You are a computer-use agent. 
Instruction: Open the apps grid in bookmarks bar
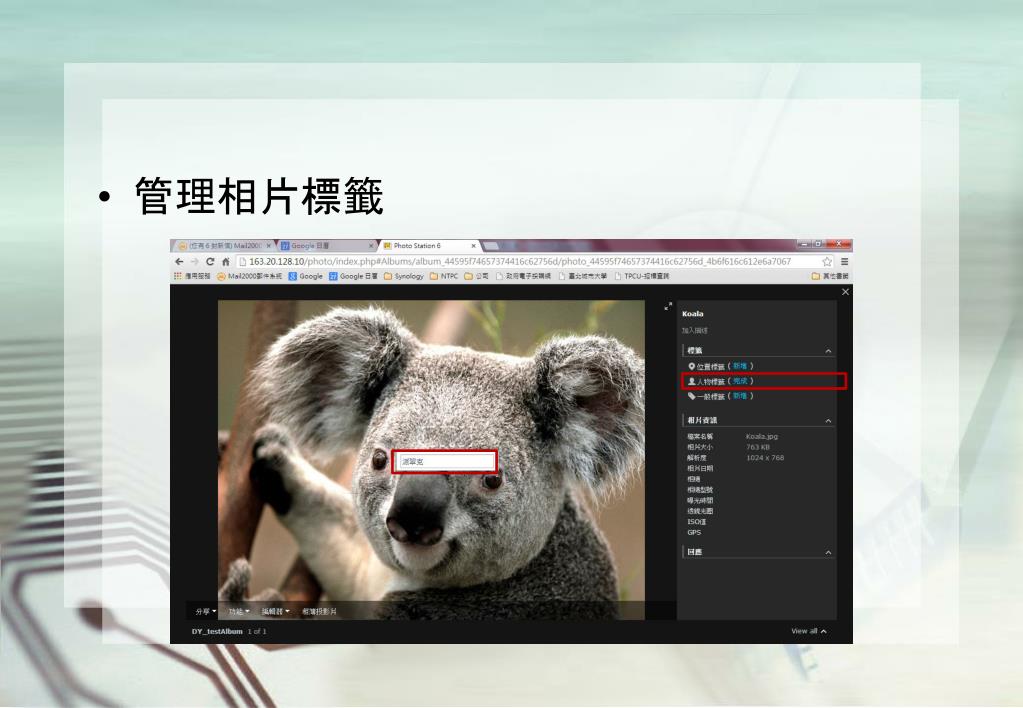[x=177, y=276]
